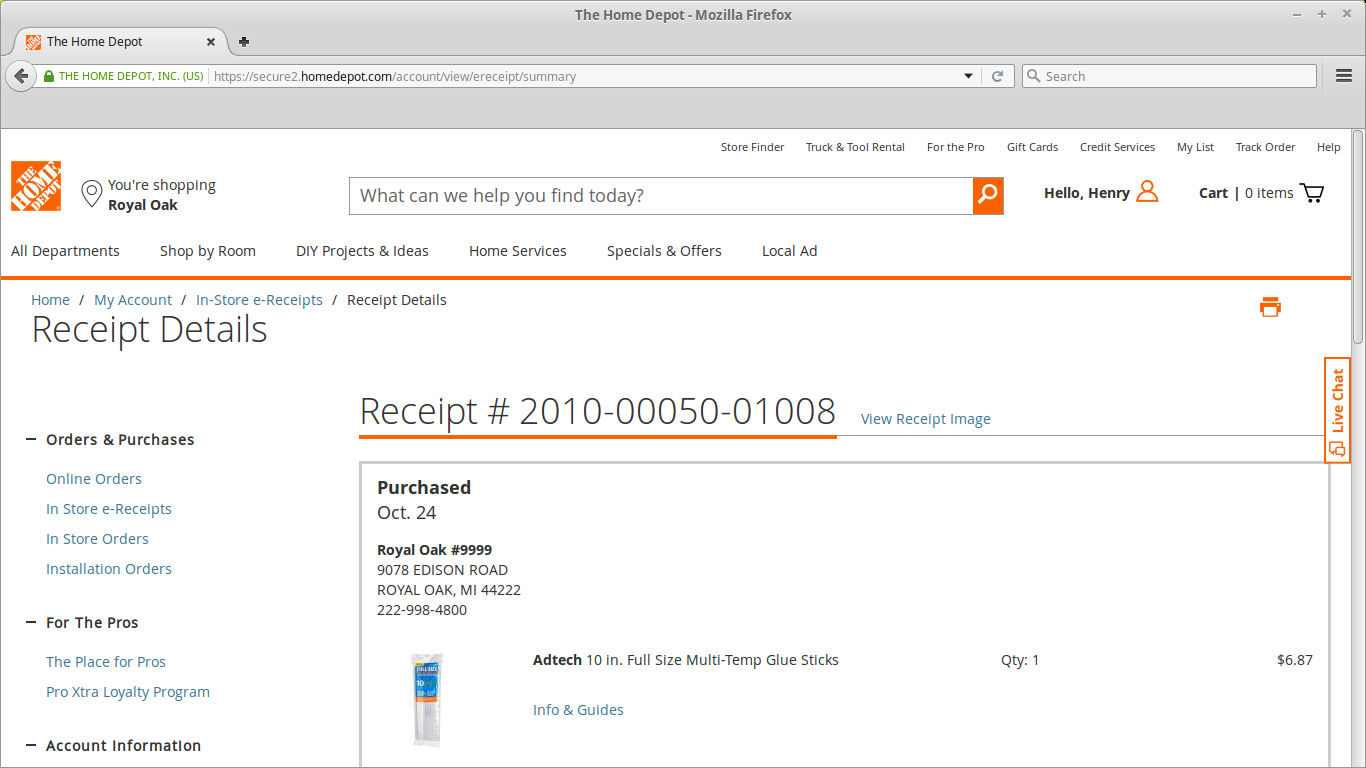The height and width of the screenshot is (768, 1366).
Task: Close The Home Depot browser tab
Action: pos(211,42)
